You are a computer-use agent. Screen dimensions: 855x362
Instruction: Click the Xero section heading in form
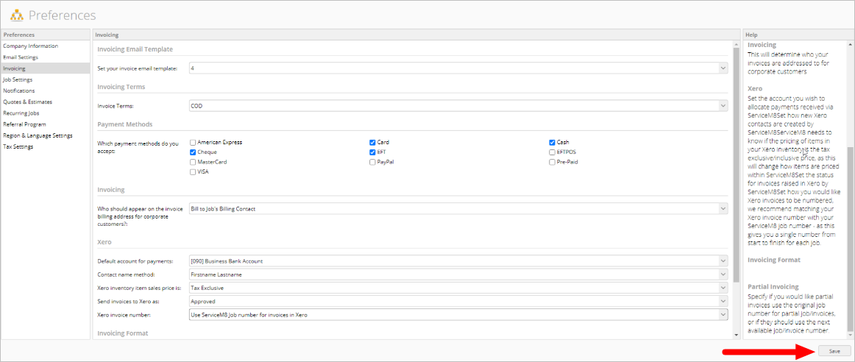(x=104, y=242)
